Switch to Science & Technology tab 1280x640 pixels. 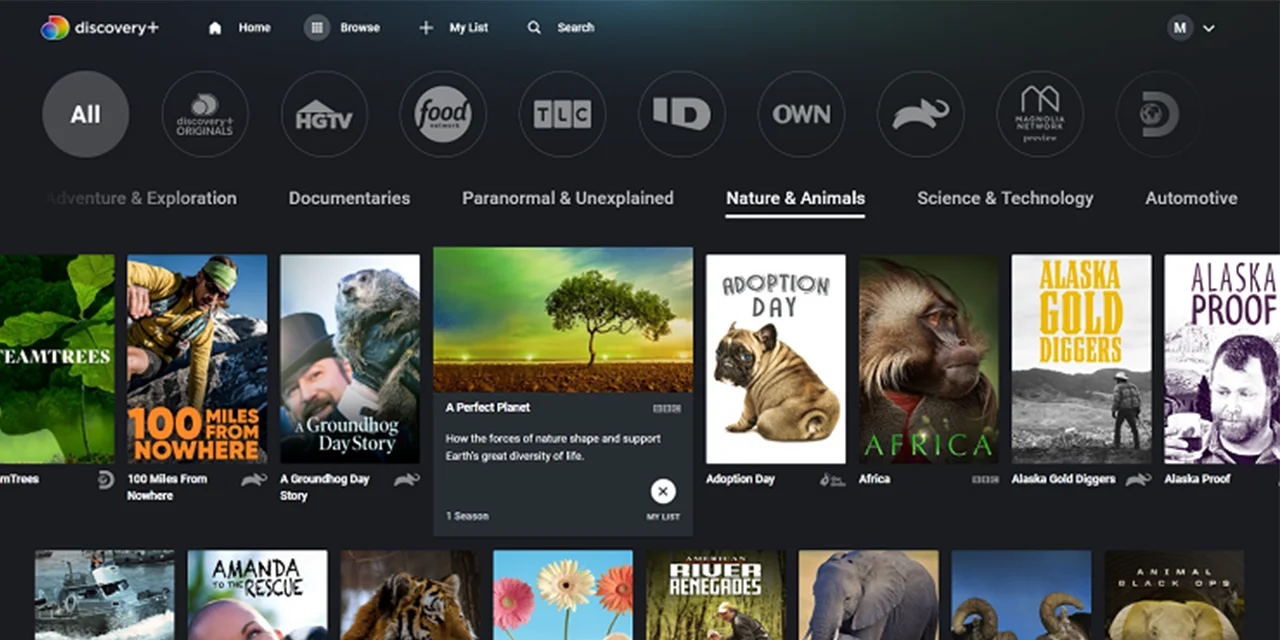(1005, 198)
